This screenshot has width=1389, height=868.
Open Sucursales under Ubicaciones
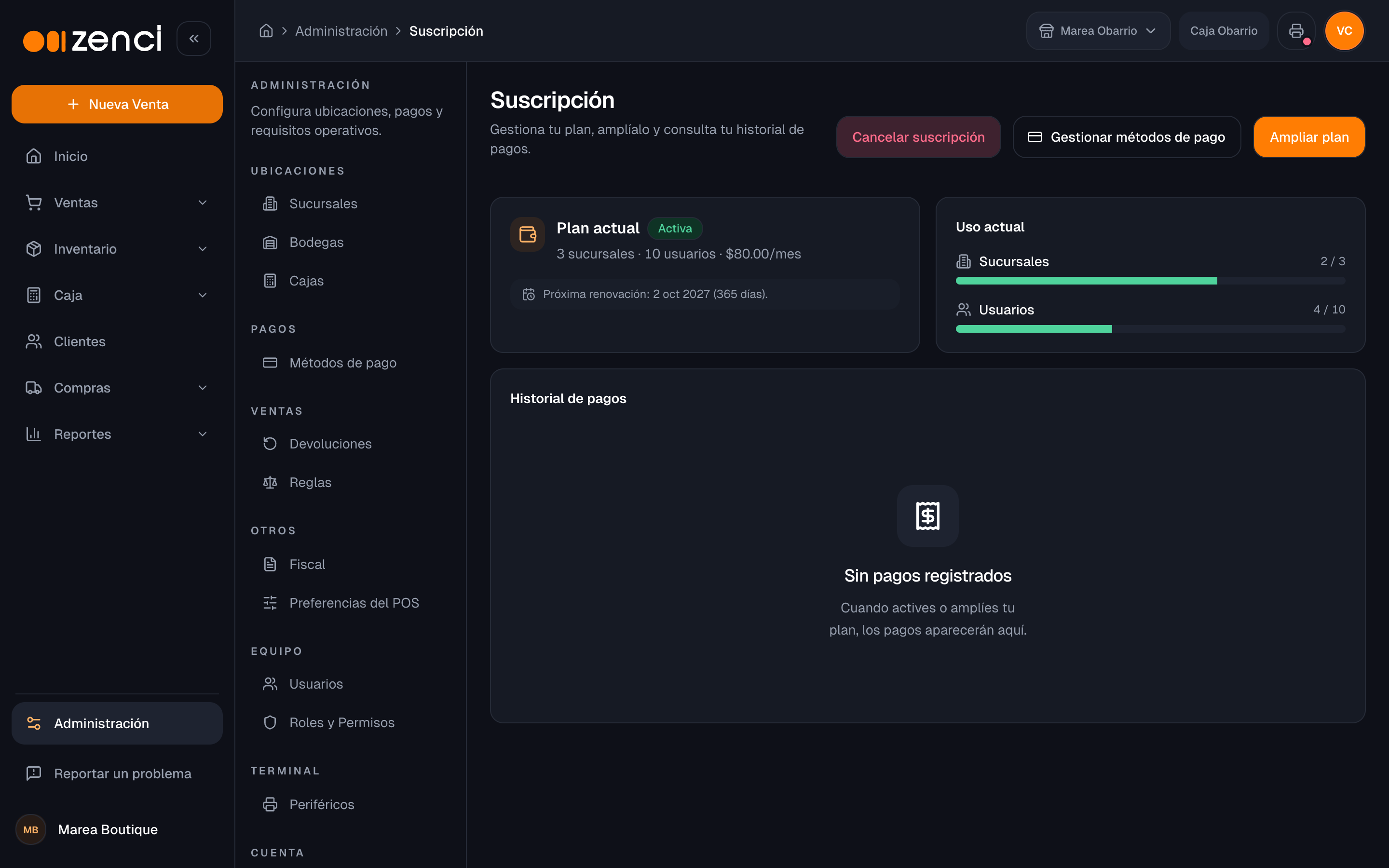[x=351, y=204]
